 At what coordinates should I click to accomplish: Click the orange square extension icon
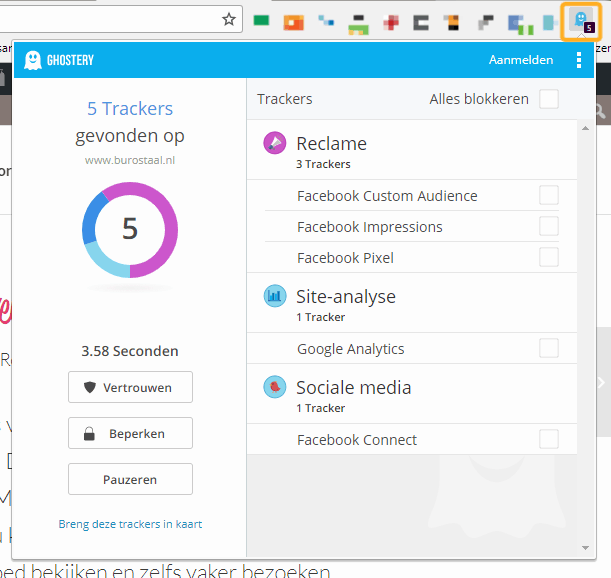tap(294, 22)
